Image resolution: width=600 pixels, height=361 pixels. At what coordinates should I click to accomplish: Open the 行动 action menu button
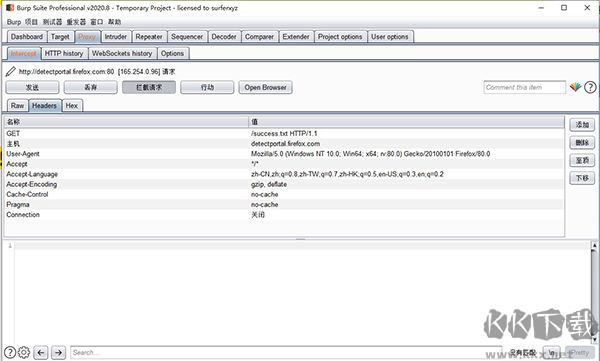(207, 87)
